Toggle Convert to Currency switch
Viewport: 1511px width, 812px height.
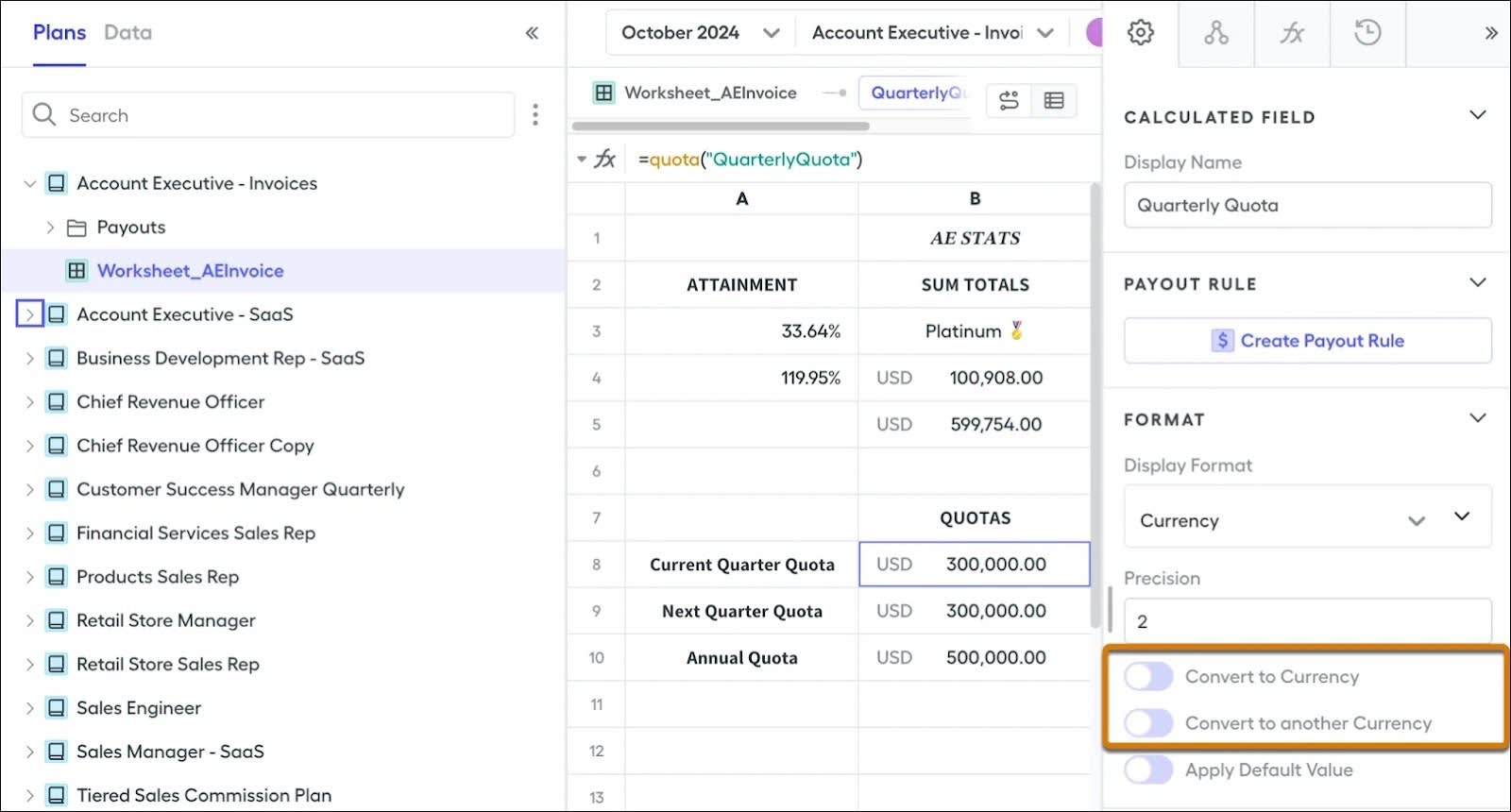pos(1148,677)
